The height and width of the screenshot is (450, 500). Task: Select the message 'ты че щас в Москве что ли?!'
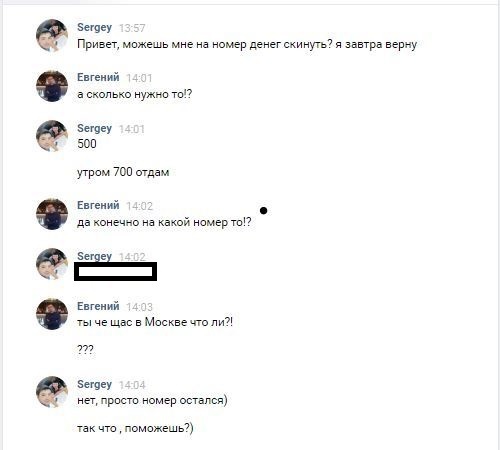155,322
